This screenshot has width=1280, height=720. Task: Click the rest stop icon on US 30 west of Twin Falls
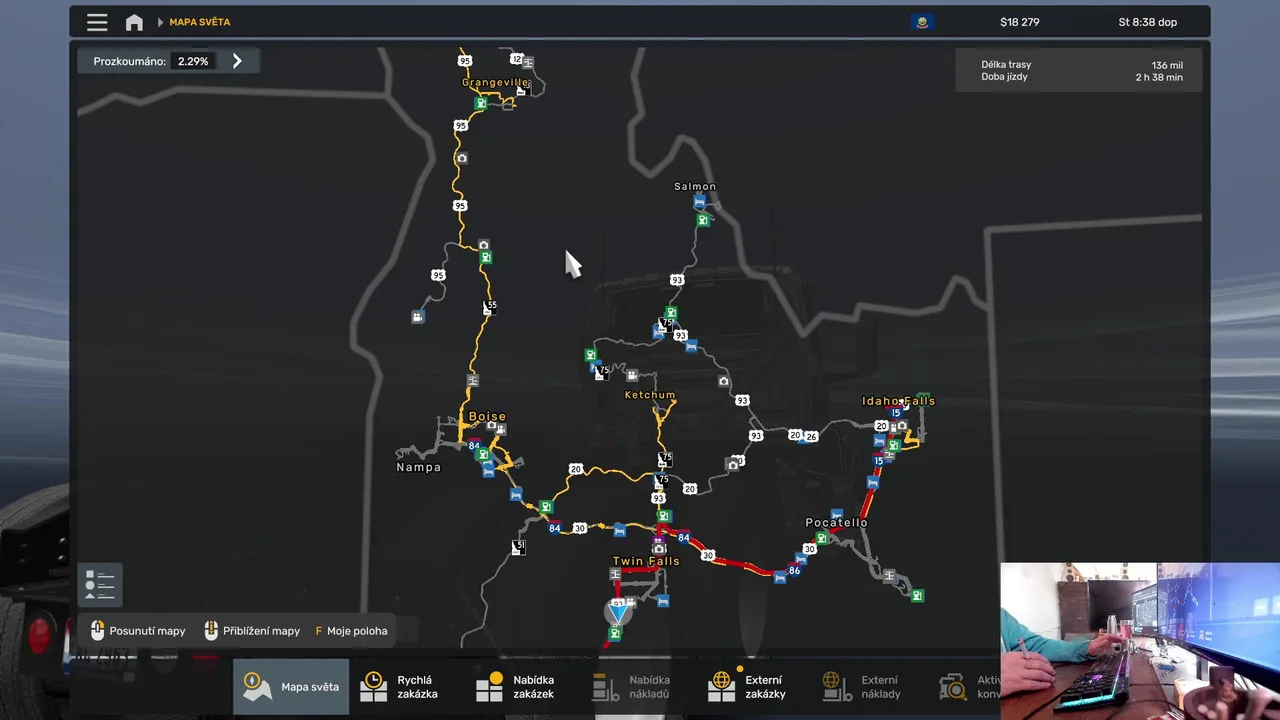tap(619, 530)
